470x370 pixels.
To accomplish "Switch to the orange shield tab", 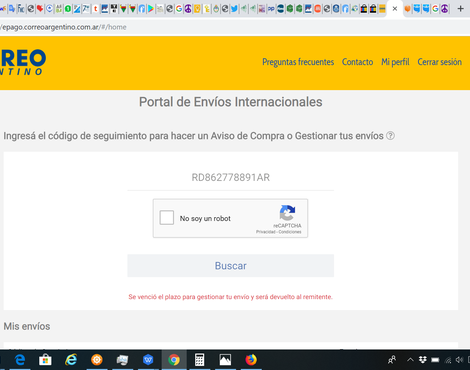I will (x=407, y=9).
